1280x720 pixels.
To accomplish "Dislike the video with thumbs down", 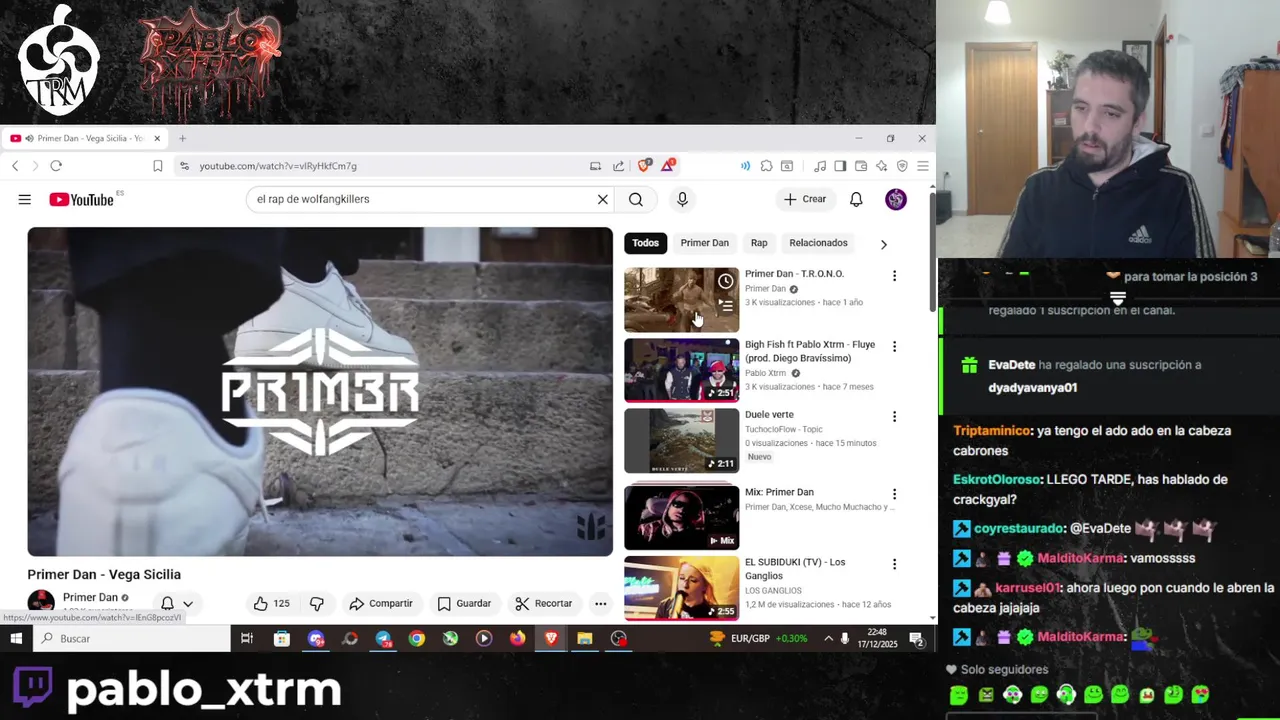I will pyautogui.click(x=317, y=603).
